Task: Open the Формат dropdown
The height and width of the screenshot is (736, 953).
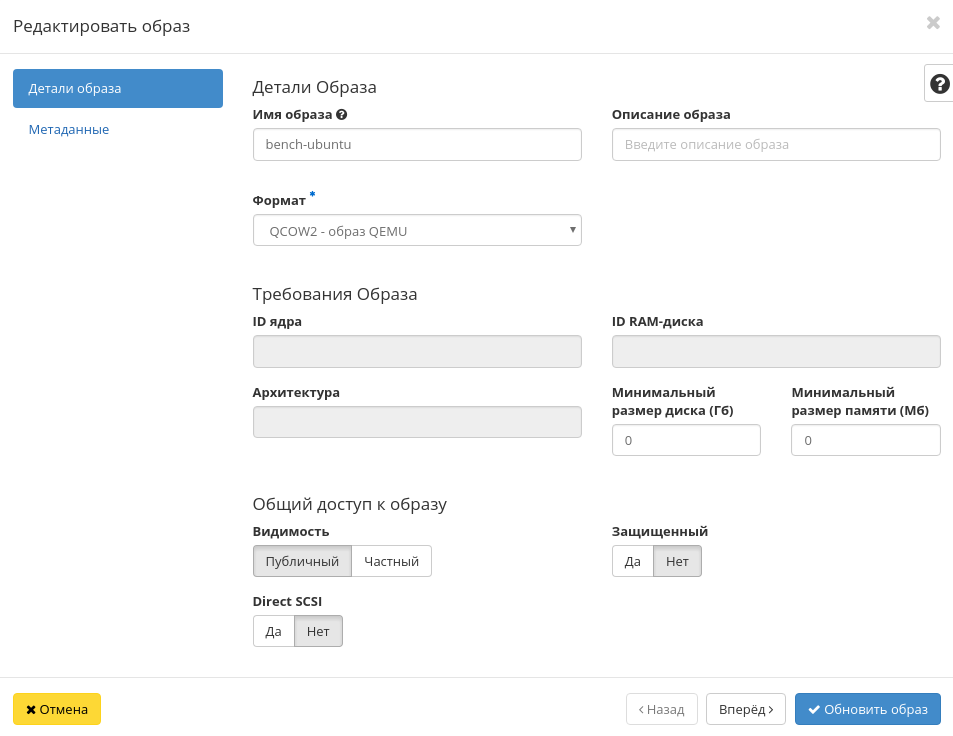Action: tap(417, 231)
